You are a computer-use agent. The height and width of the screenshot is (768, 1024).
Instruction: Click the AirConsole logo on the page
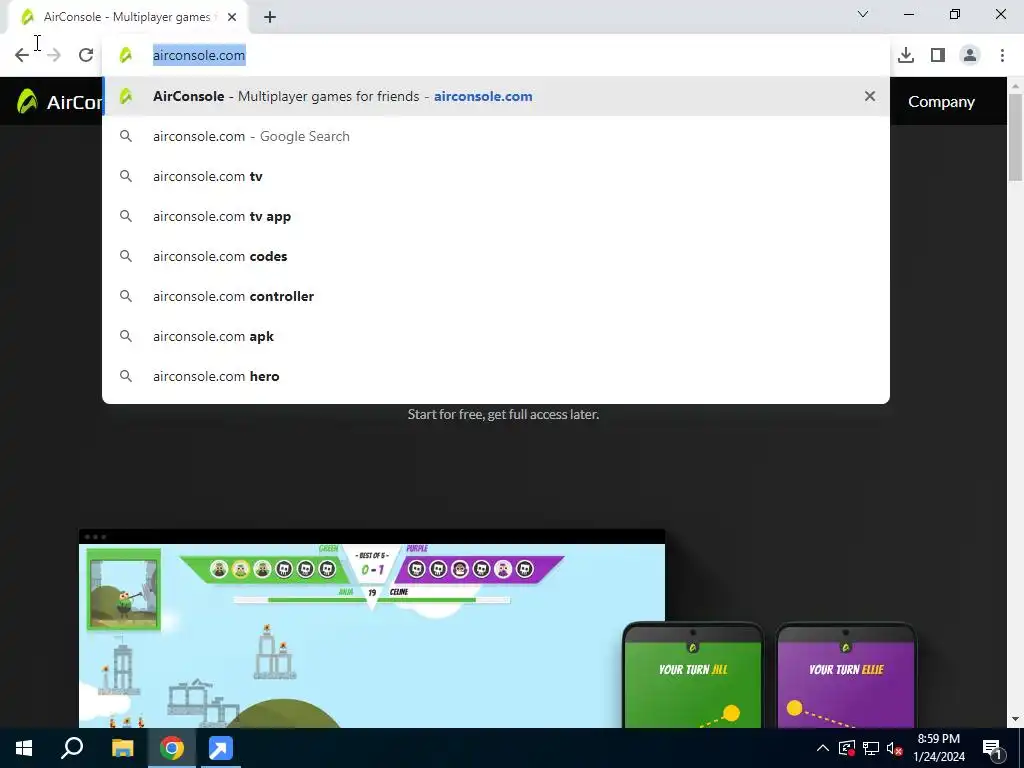pyautogui.click(x=59, y=102)
